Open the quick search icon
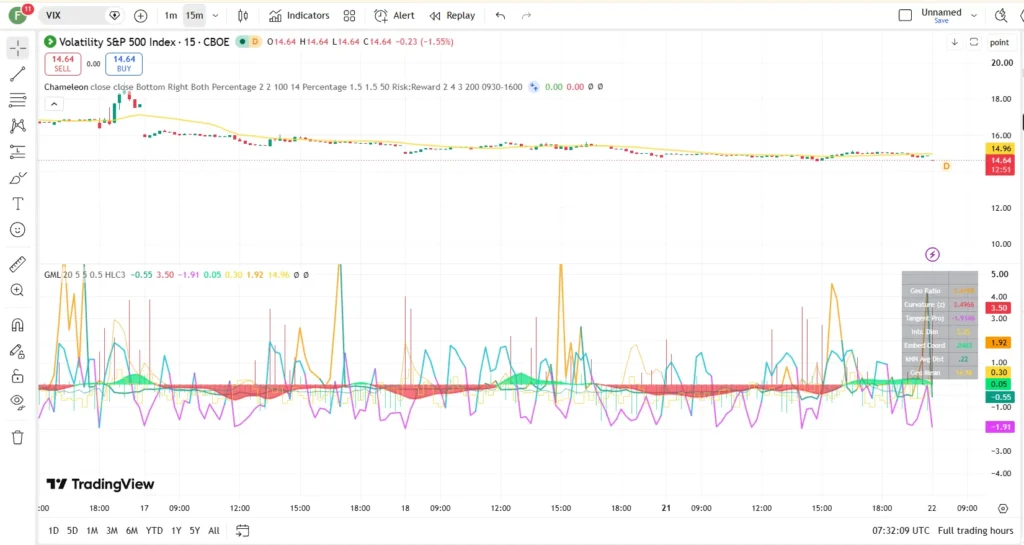The image size is (1024, 545). 1000,15
